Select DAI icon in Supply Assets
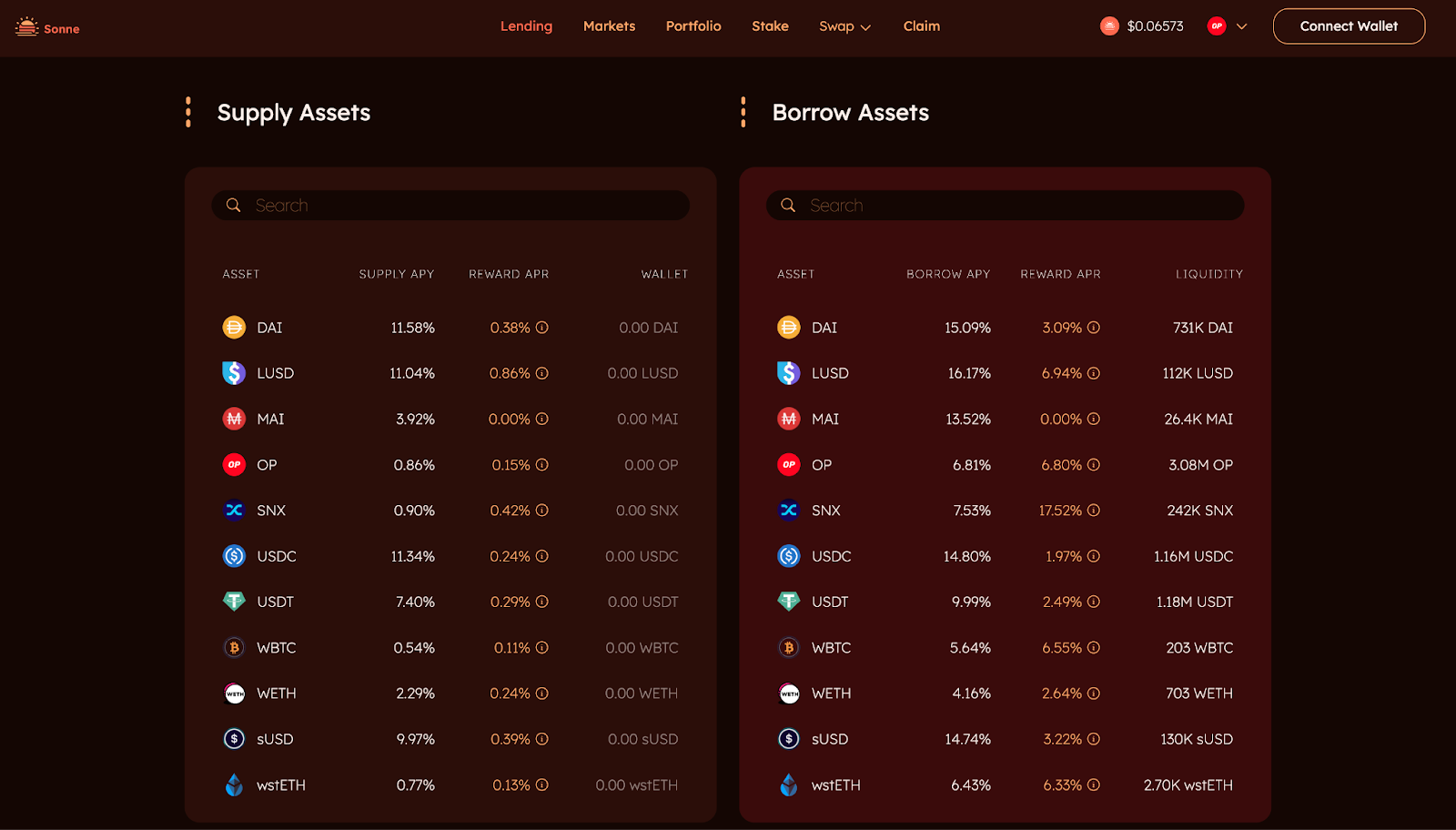 pyautogui.click(x=234, y=328)
